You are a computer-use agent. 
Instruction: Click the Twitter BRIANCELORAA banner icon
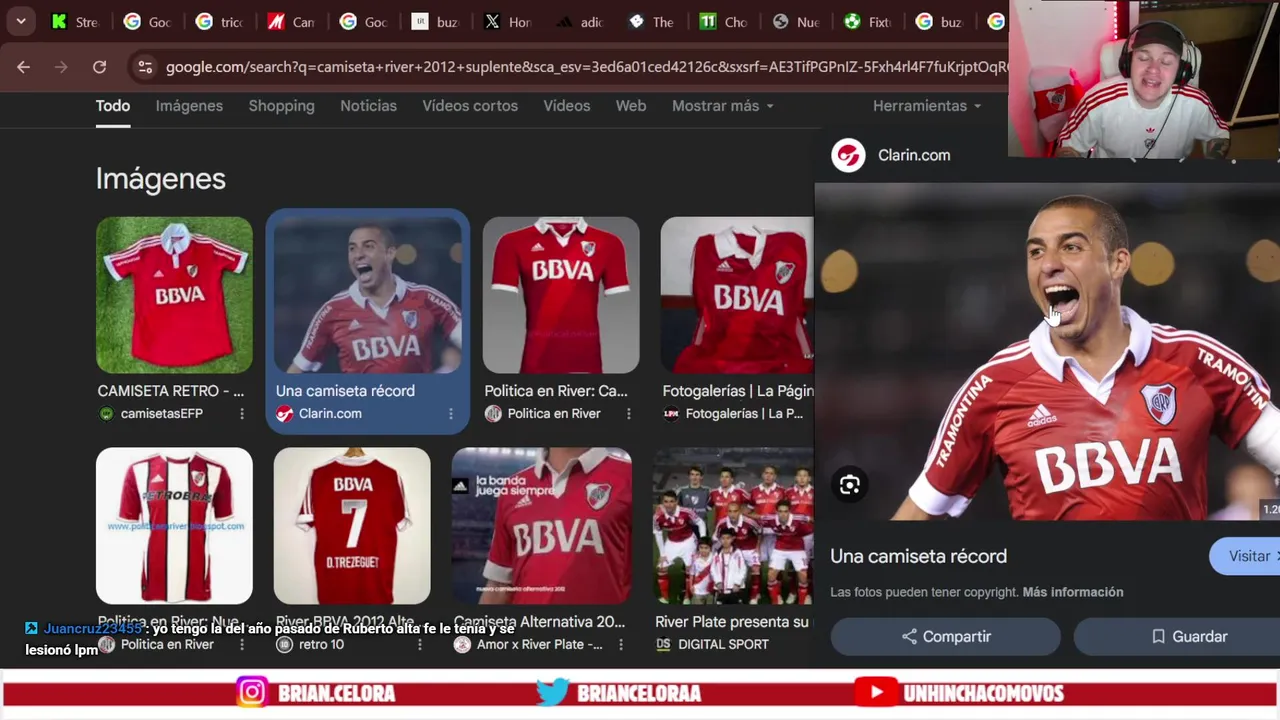point(552,693)
